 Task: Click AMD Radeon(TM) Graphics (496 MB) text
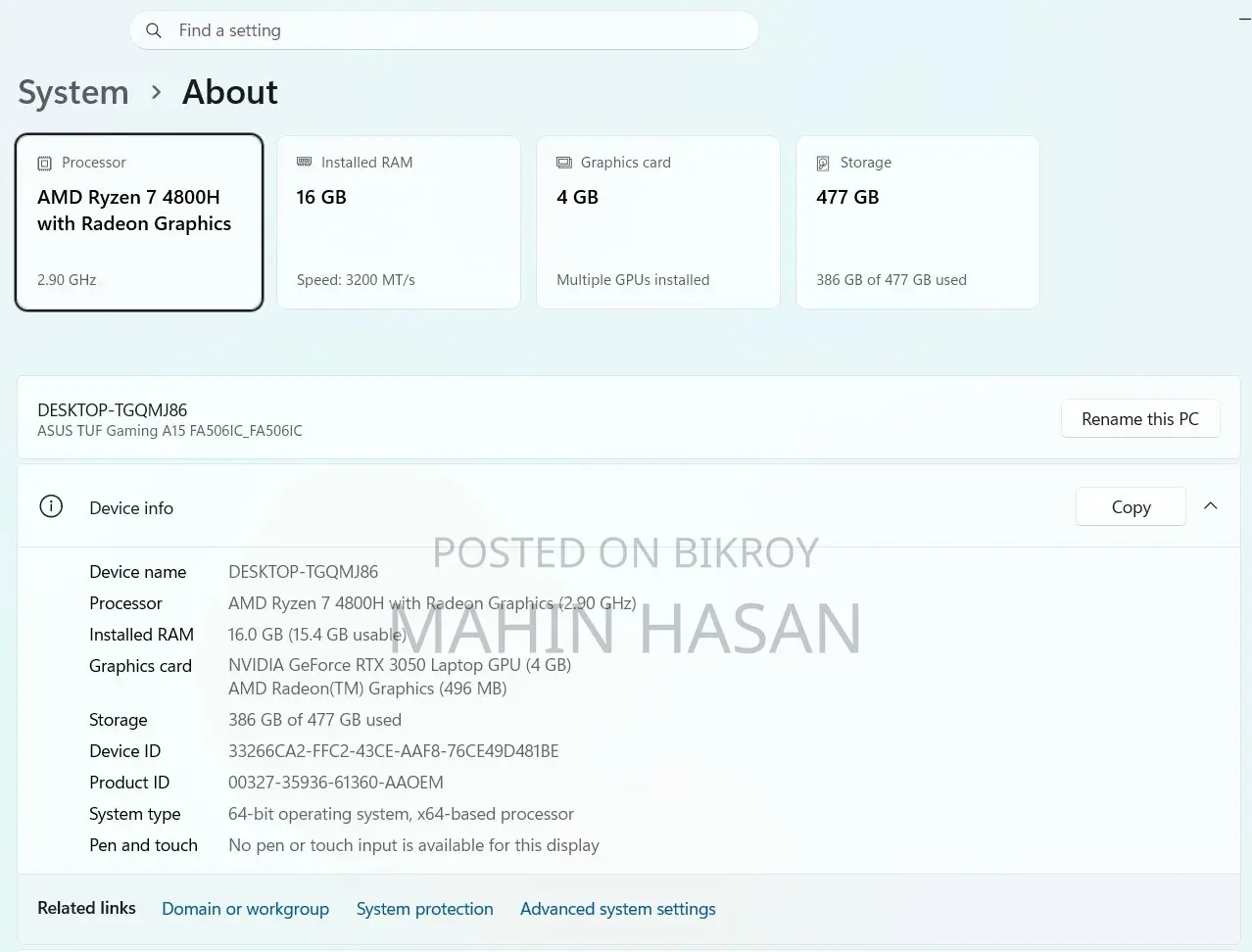367,689
